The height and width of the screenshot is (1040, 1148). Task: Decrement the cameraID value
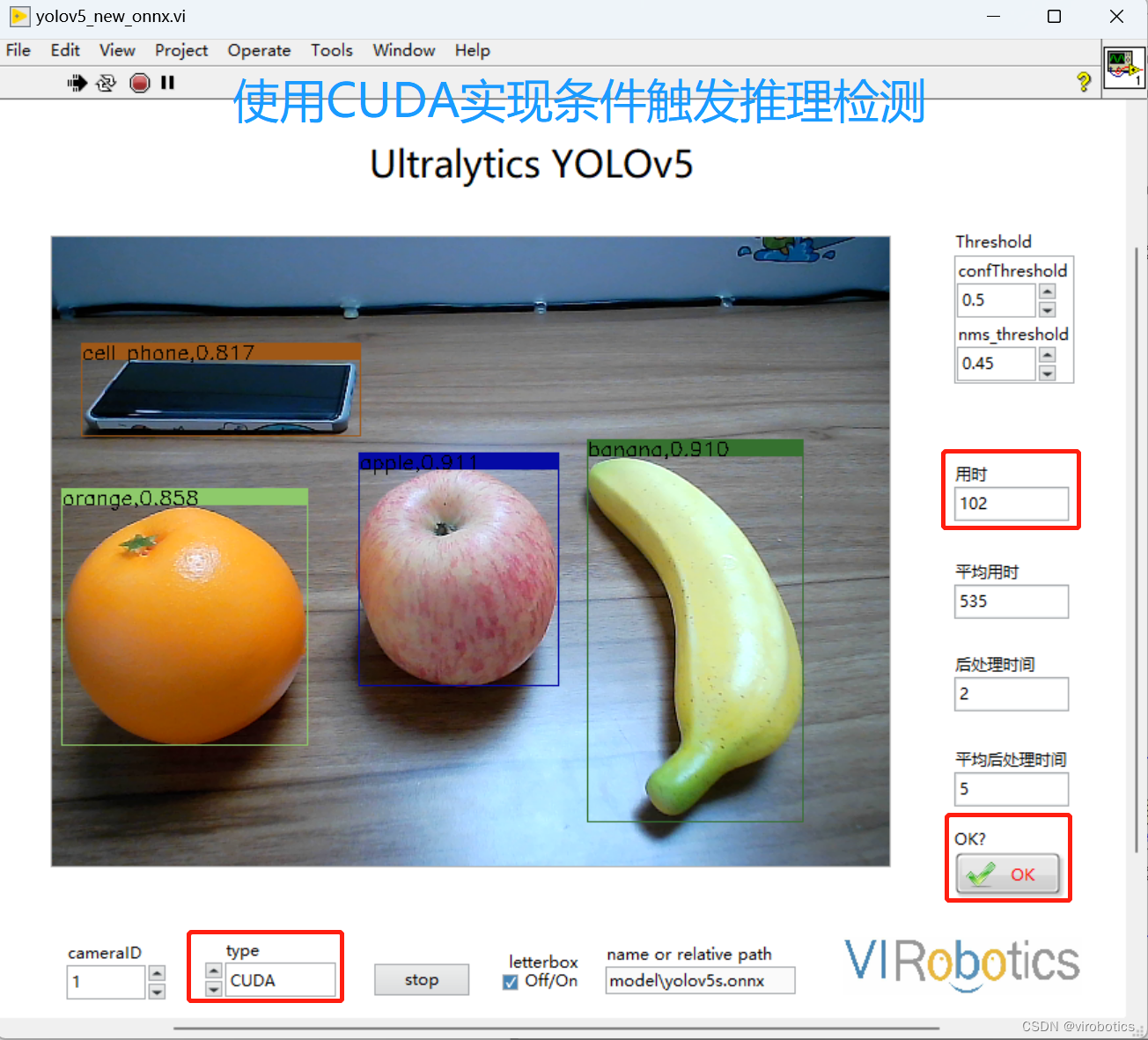pyautogui.click(x=157, y=991)
